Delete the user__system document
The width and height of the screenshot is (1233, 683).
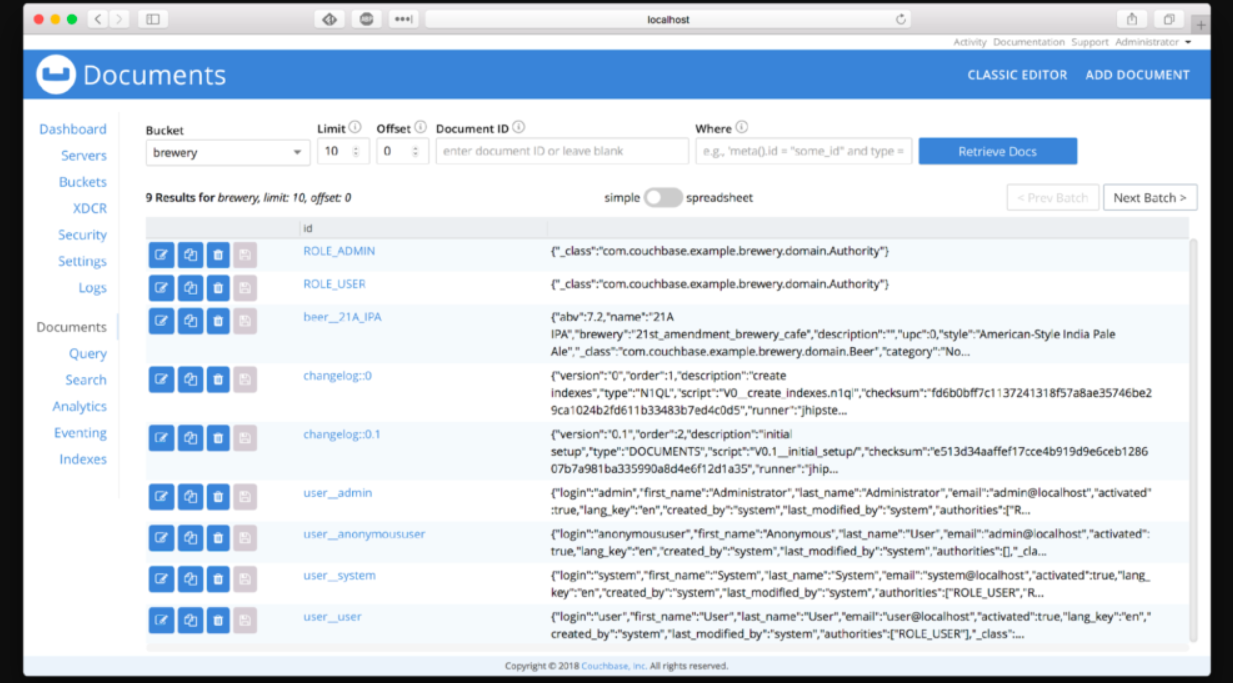point(218,579)
